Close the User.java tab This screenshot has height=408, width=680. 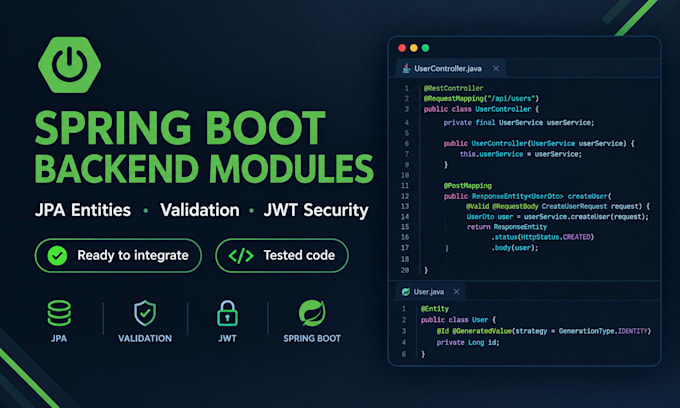pyautogui.click(x=456, y=292)
